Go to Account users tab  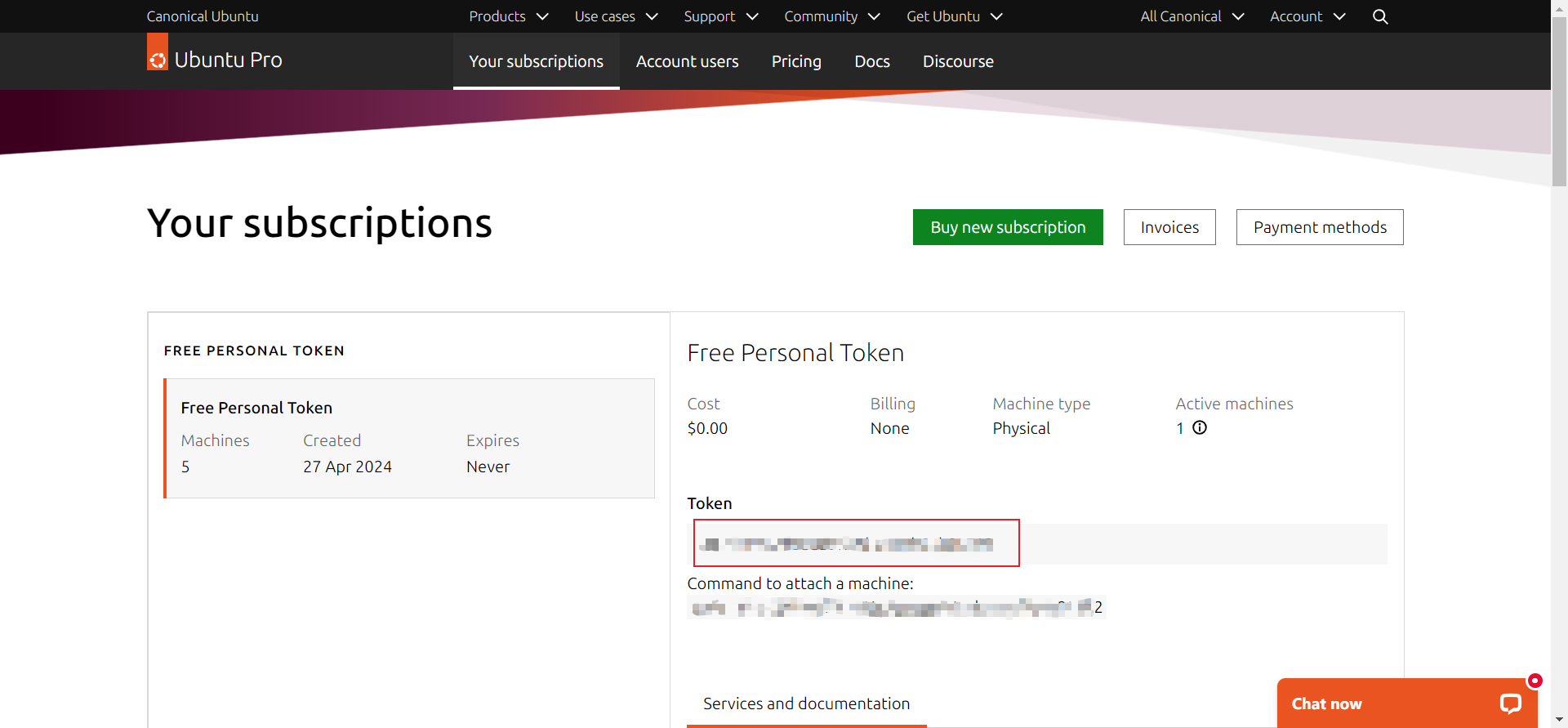point(687,61)
